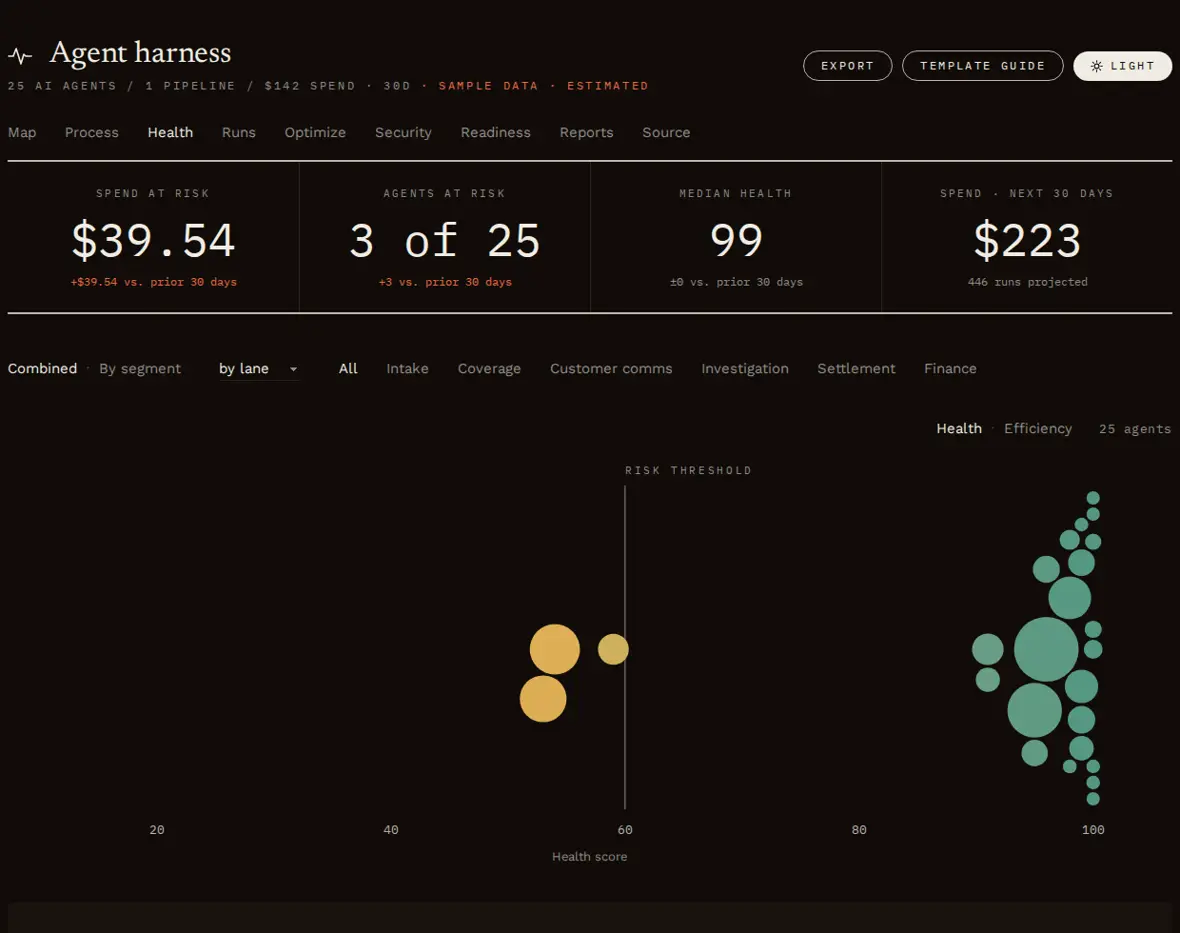Click the EXPORT button
This screenshot has width=1180, height=933.
pos(847,66)
